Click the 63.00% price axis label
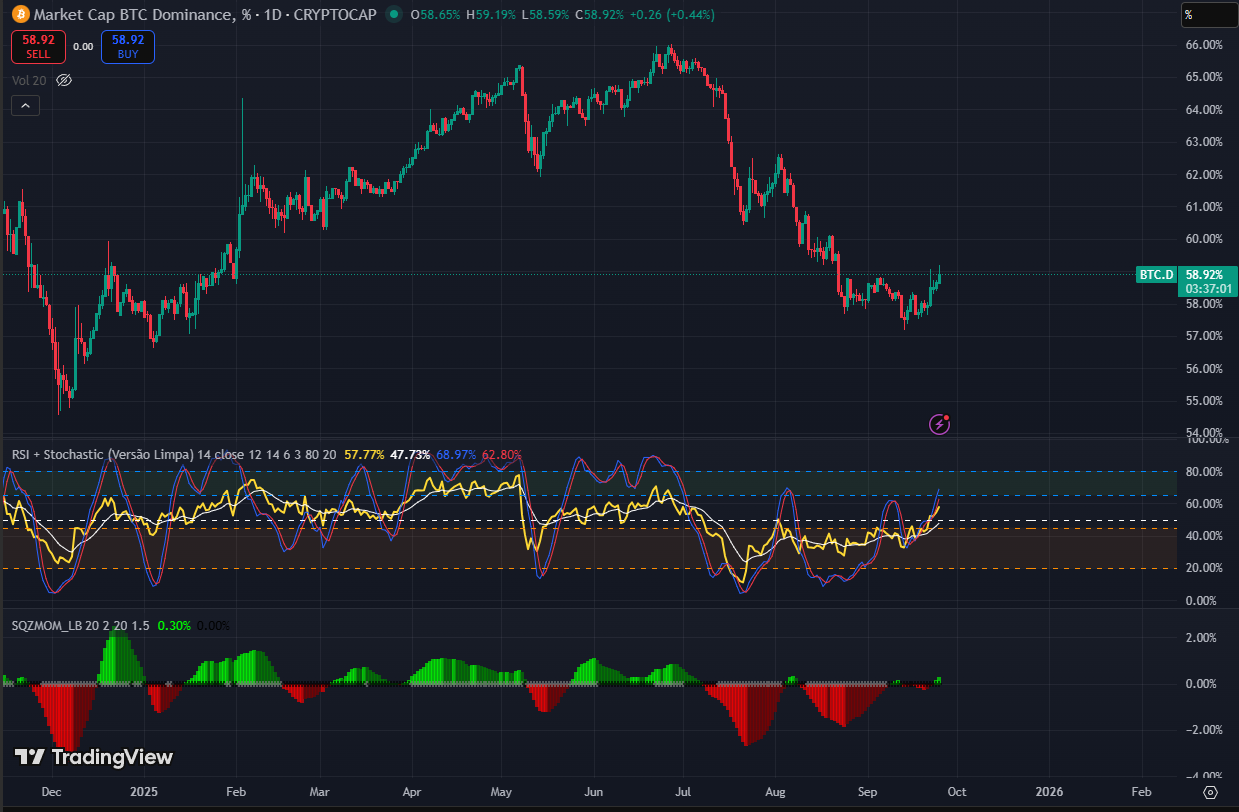 coord(1205,142)
